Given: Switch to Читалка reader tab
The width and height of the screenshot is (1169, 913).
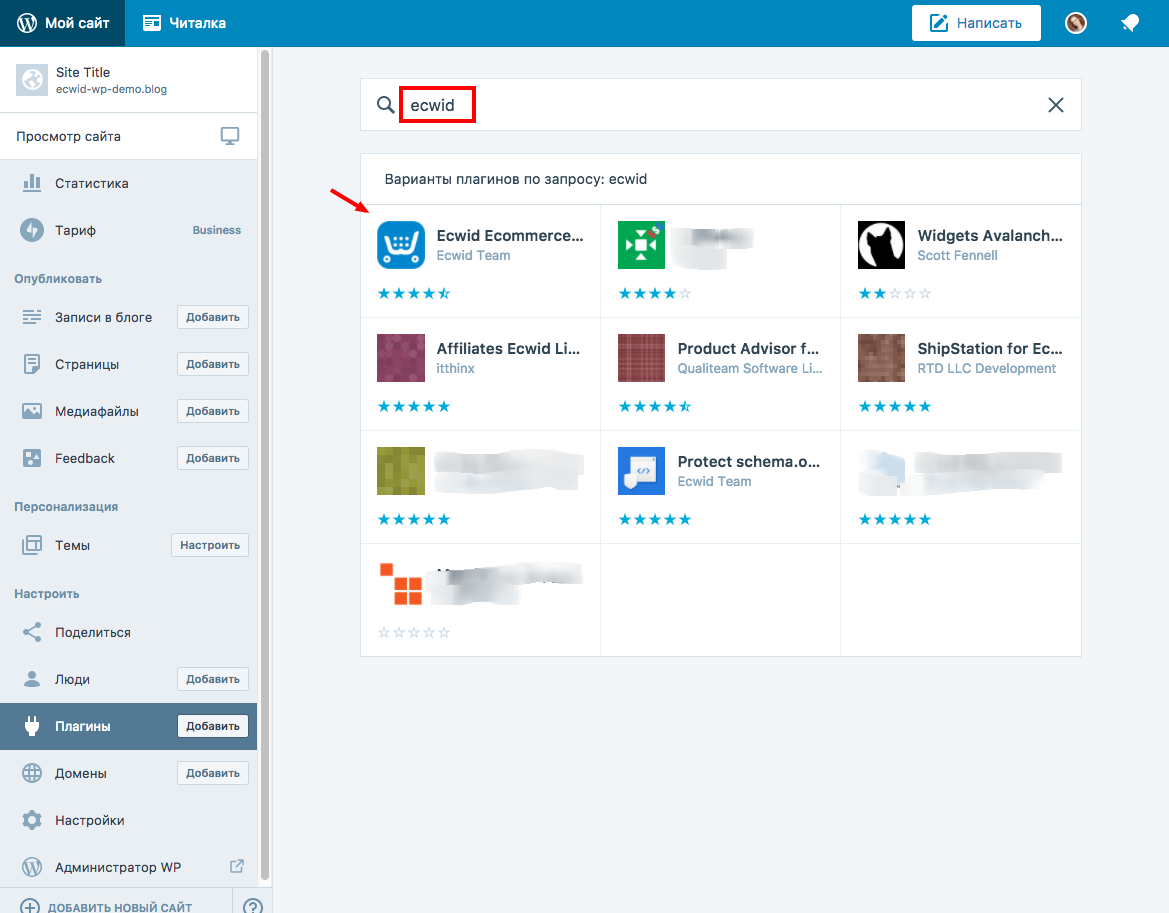Looking at the screenshot, I should coord(184,23).
